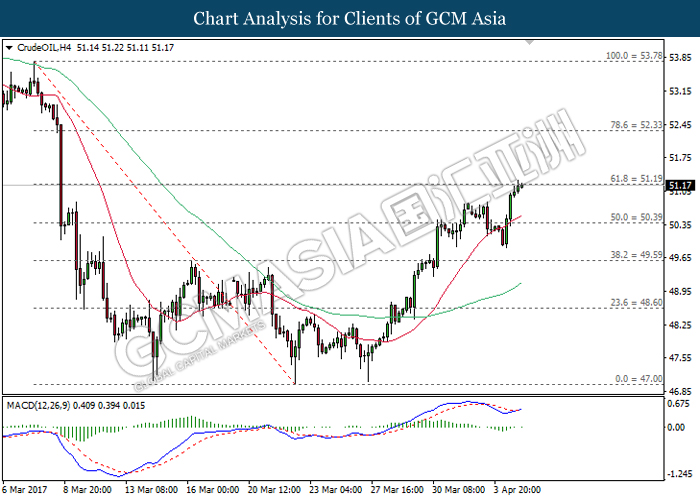Click the 46.85 price axis value
Viewport: 700px width, 500px height.
680,391
